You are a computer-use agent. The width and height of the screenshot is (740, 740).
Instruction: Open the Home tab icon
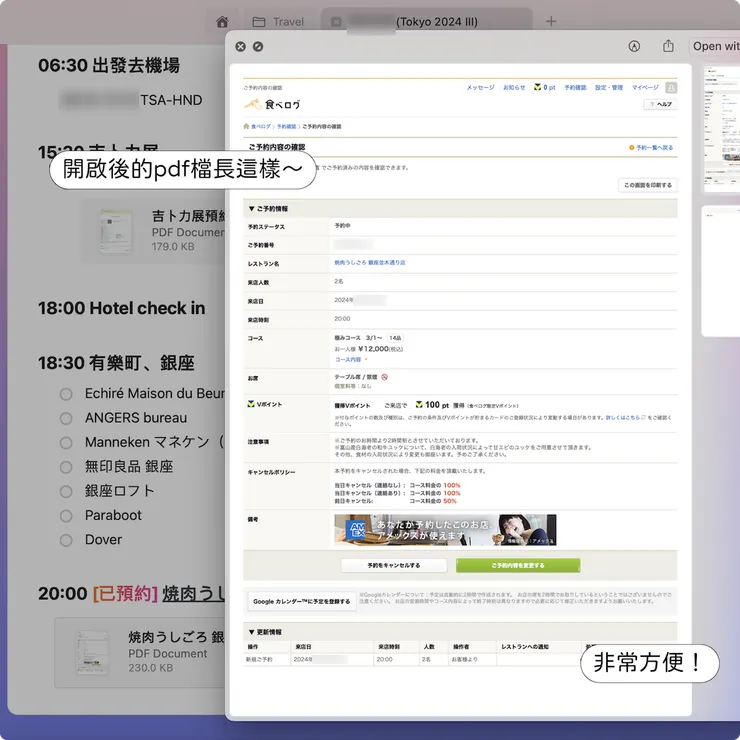click(222, 22)
